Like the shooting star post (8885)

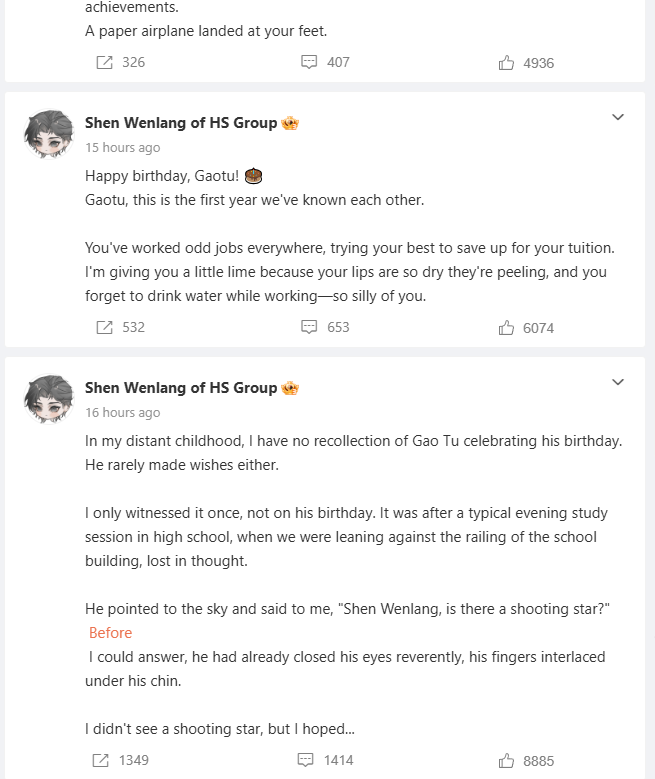(526, 761)
